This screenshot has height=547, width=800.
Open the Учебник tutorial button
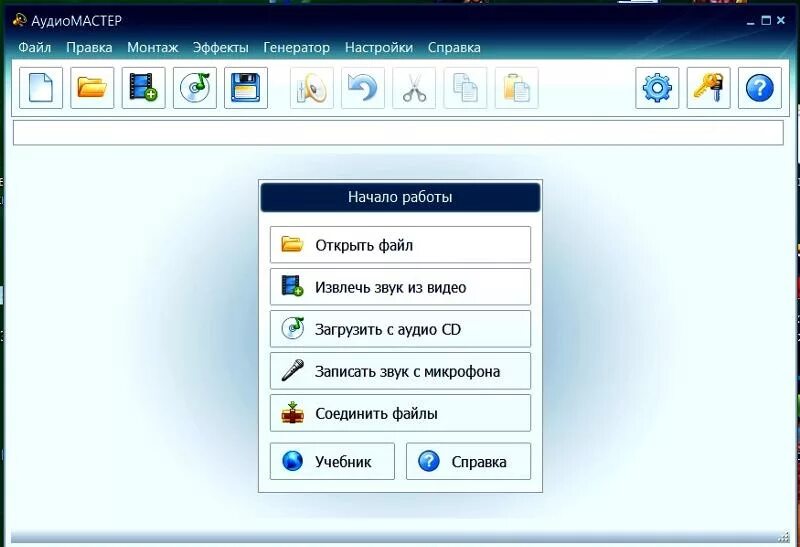click(332, 461)
